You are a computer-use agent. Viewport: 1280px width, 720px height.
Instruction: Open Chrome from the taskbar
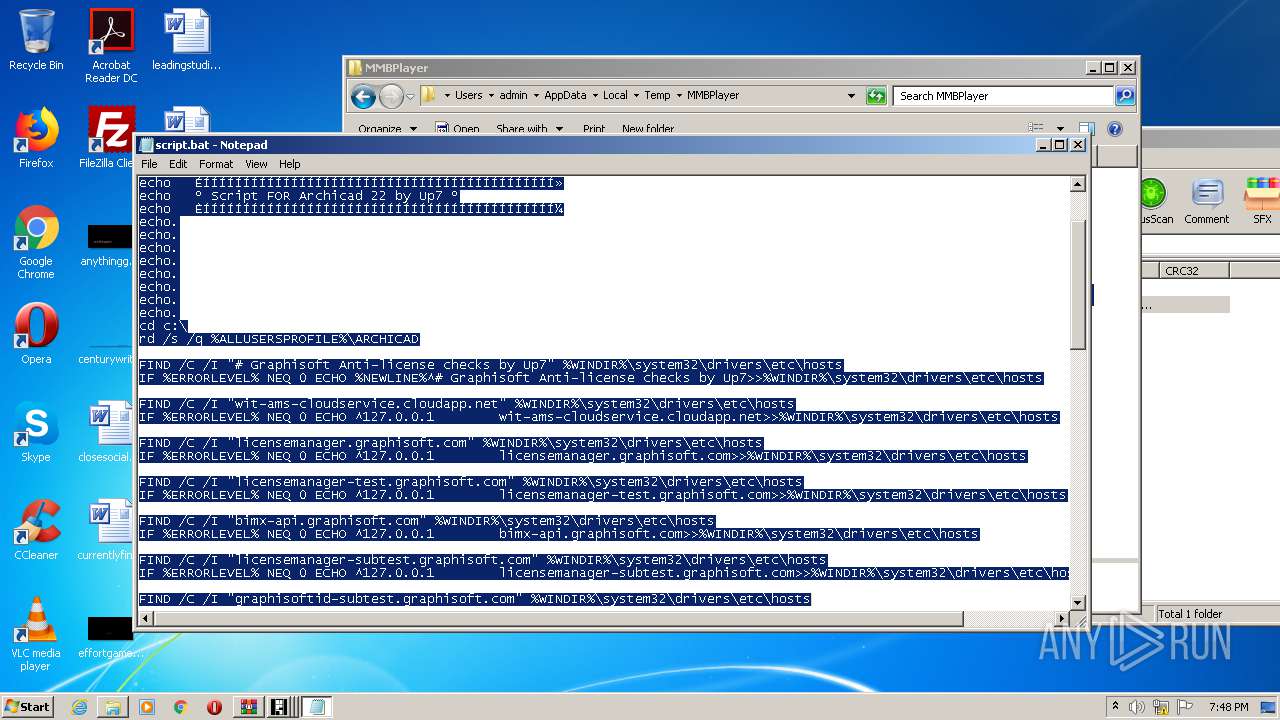[181, 707]
